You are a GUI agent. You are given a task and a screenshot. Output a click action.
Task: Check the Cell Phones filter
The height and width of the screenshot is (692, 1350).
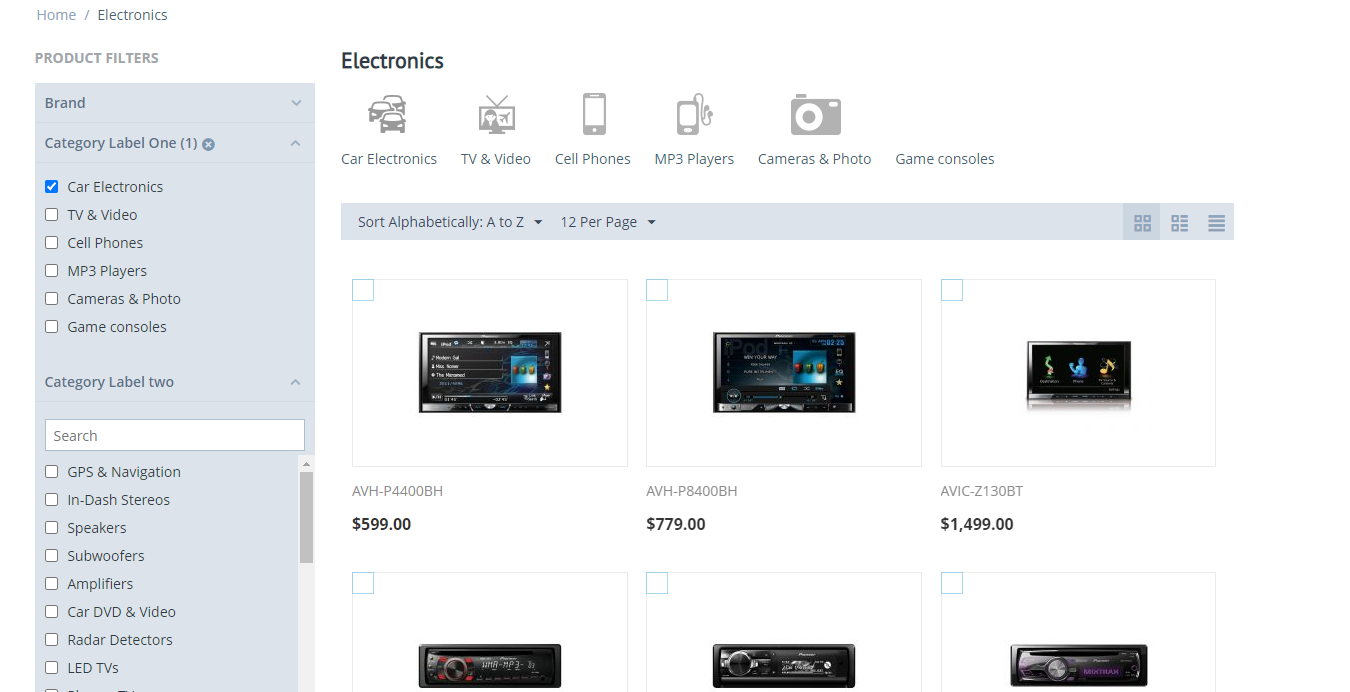click(x=52, y=242)
